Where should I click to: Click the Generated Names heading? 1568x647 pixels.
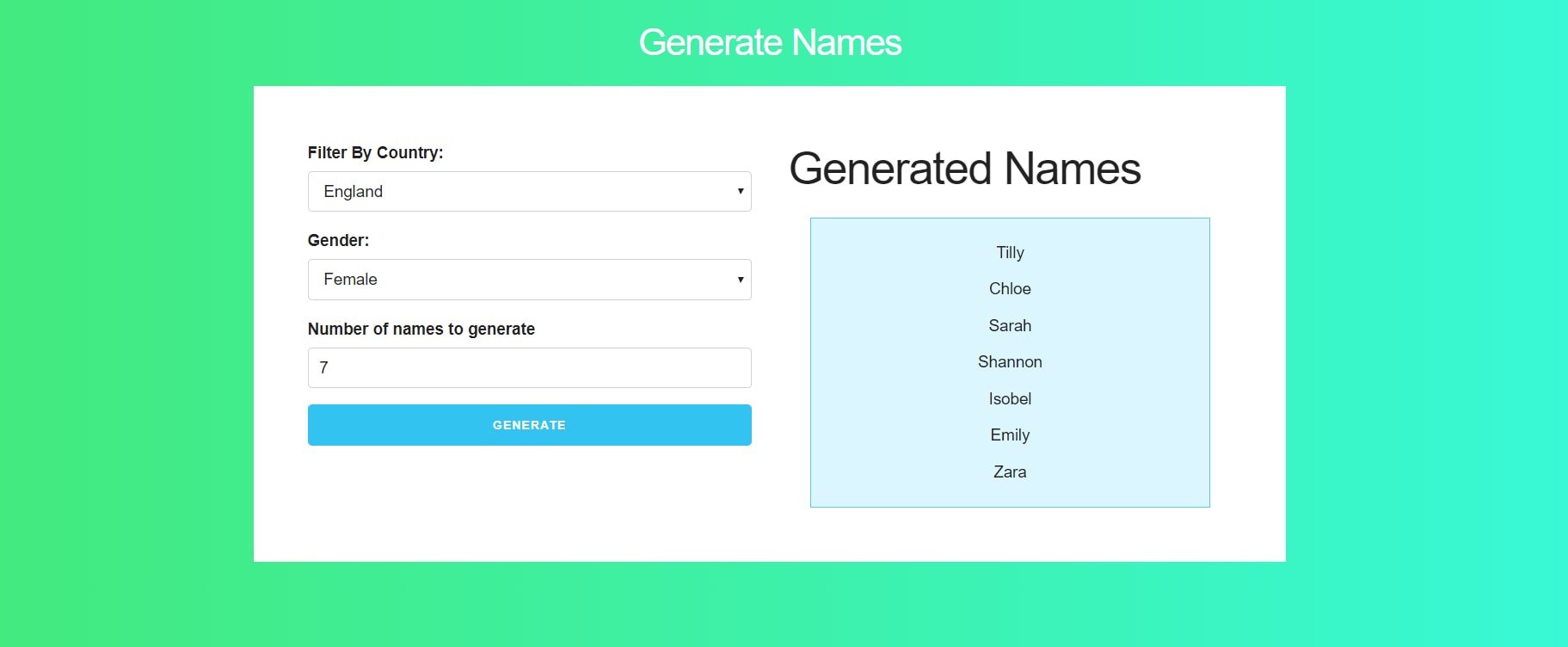965,169
